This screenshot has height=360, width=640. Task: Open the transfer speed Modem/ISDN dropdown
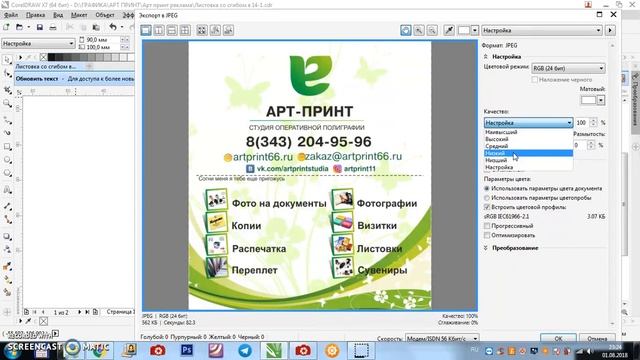(442, 338)
